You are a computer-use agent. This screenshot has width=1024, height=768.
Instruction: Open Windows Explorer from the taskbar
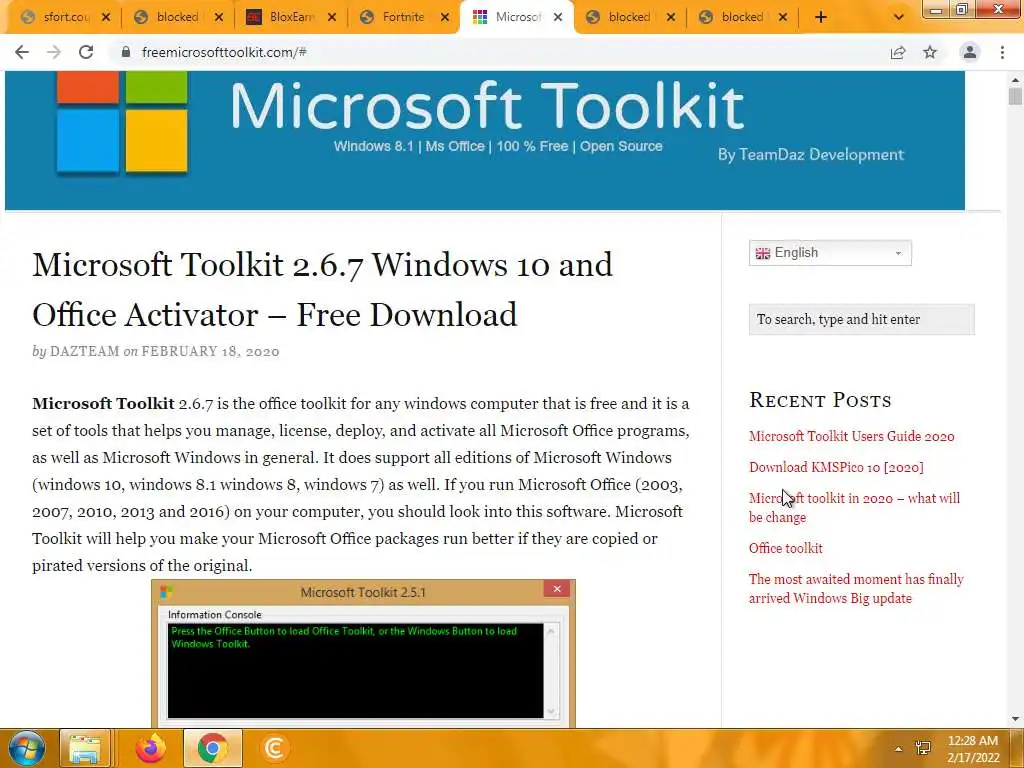click(85, 748)
